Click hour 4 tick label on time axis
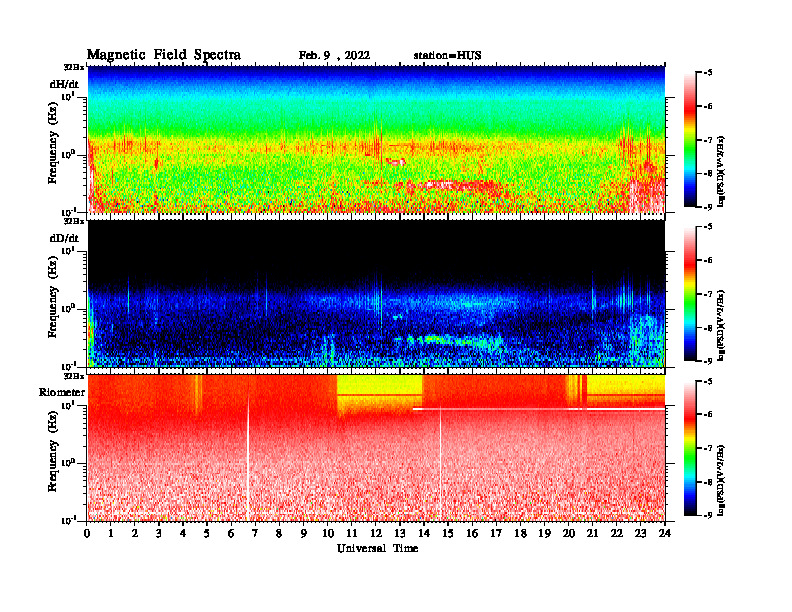 pyautogui.click(x=183, y=533)
